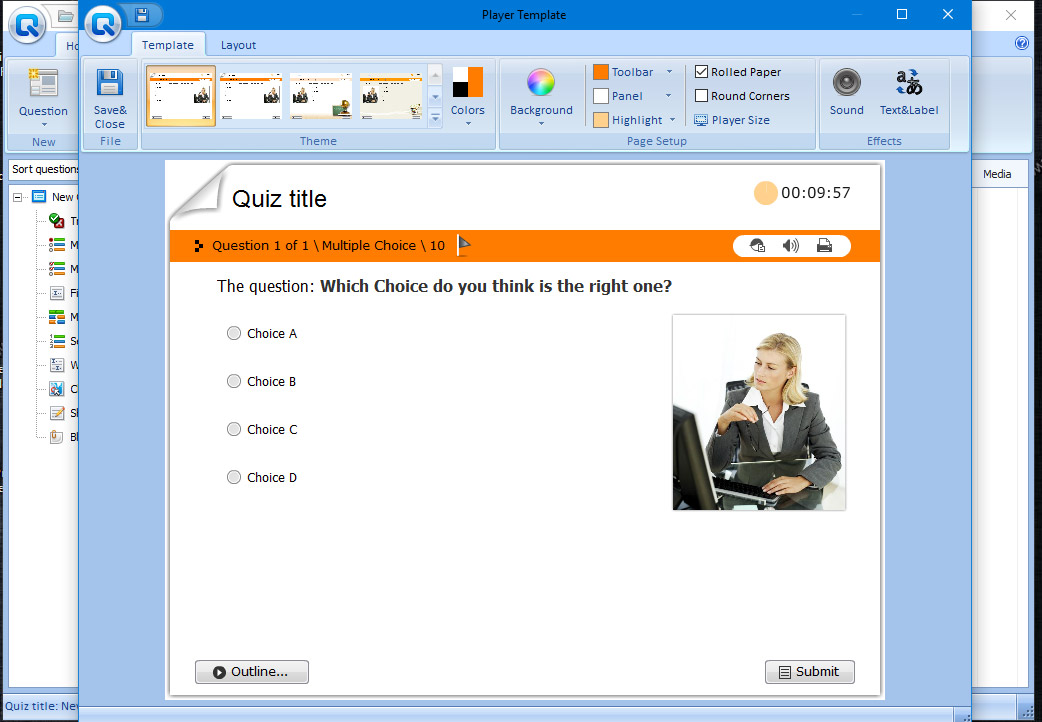Click the open folder icon in the background window
The height and width of the screenshot is (722, 1042).
click(x=65, y=15)
